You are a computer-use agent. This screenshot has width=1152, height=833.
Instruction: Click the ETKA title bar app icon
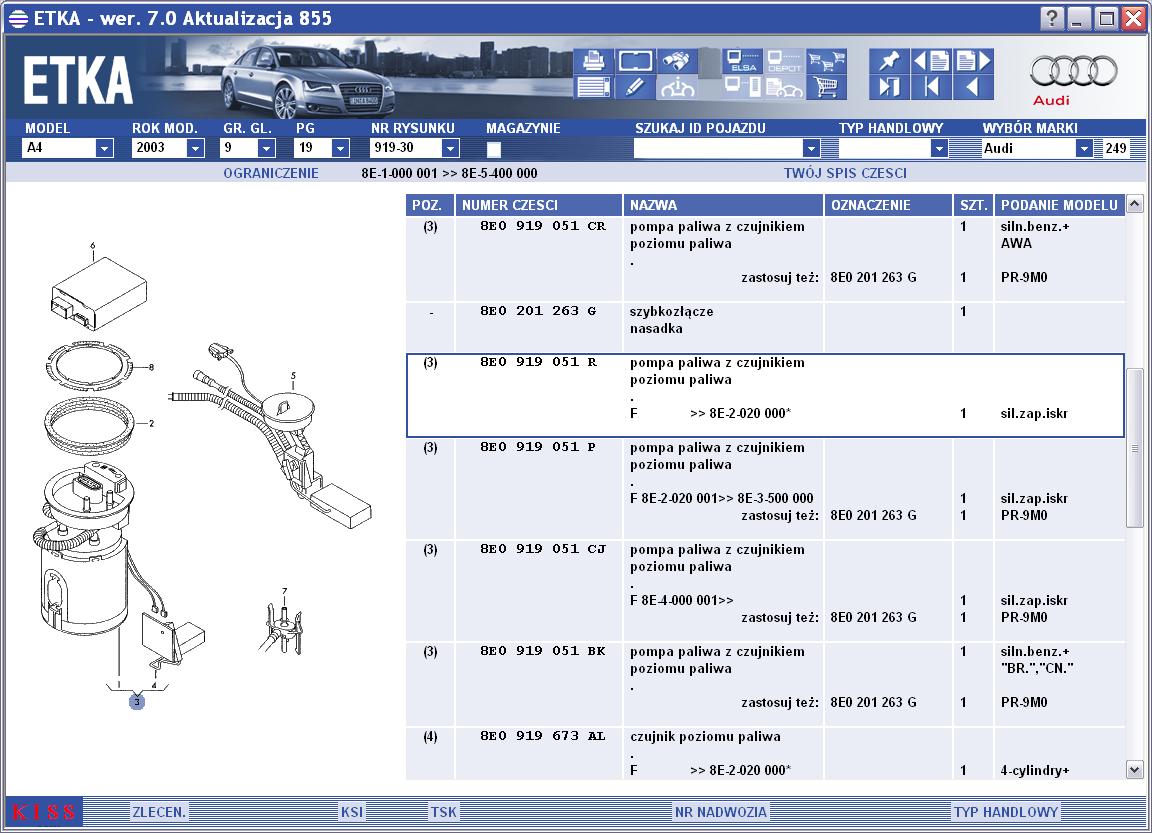pyautogui.click(x=18, y=18)
